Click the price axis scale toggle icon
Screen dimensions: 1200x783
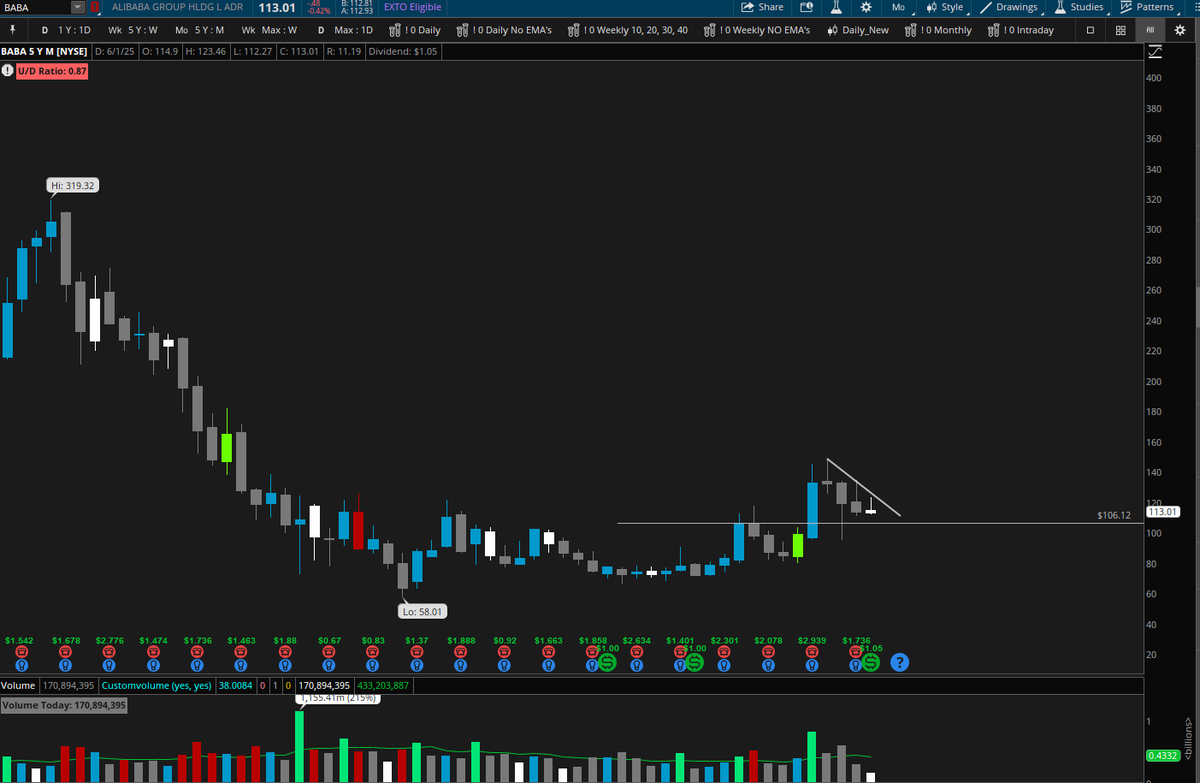tap(1154, 50)
